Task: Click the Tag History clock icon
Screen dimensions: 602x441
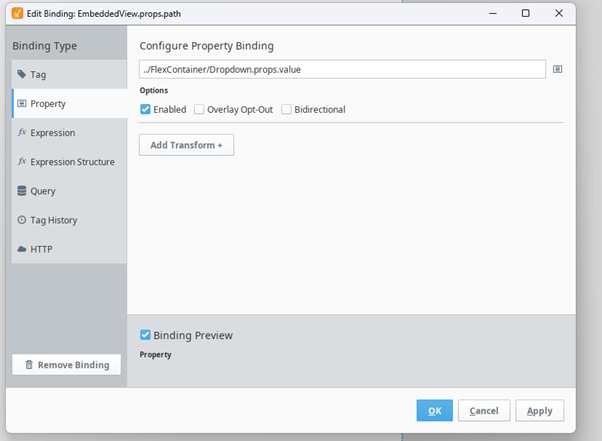Action: pos(22,220)
